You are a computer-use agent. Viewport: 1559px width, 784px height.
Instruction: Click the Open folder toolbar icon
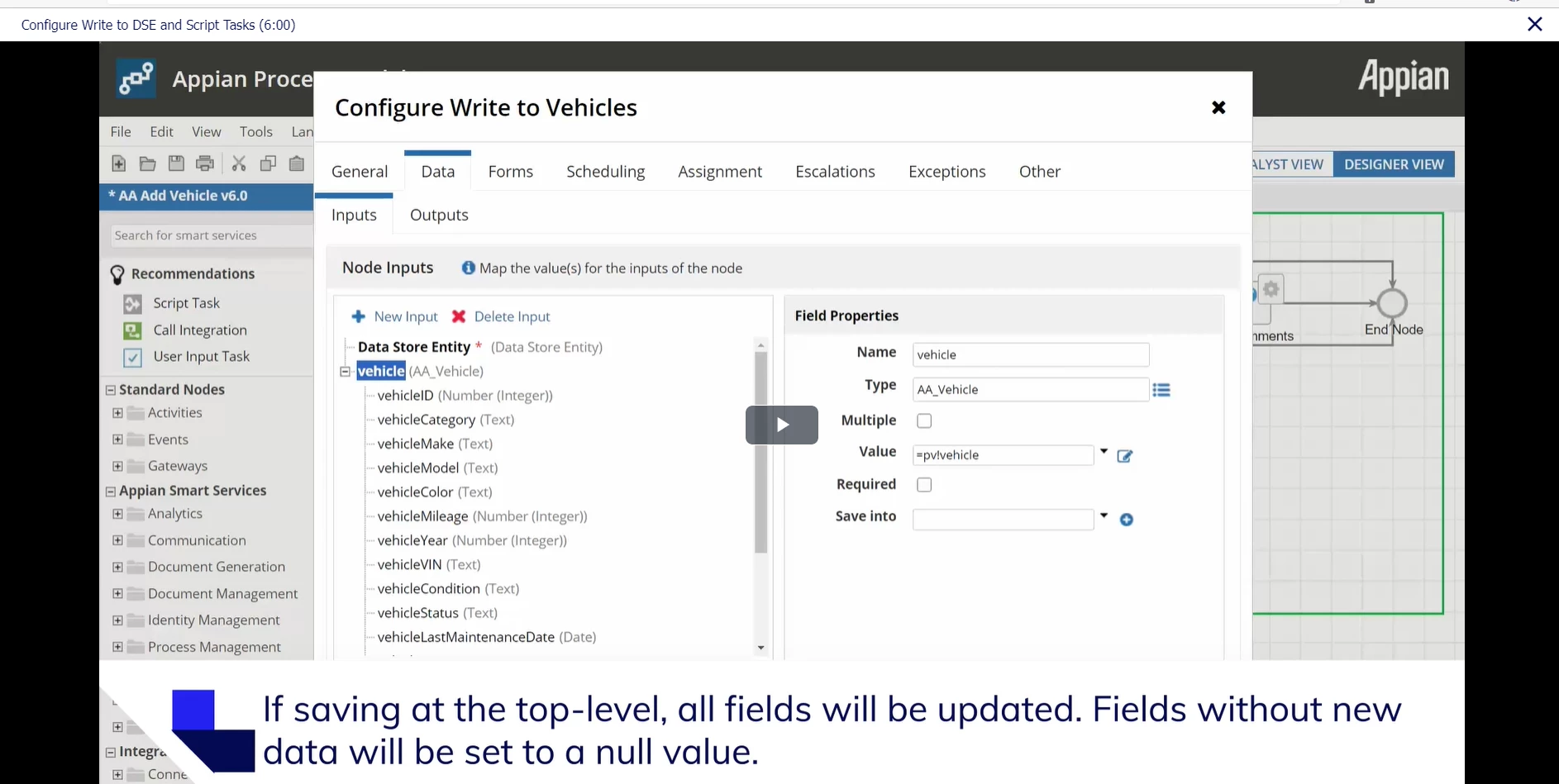(x=148, y=164)
